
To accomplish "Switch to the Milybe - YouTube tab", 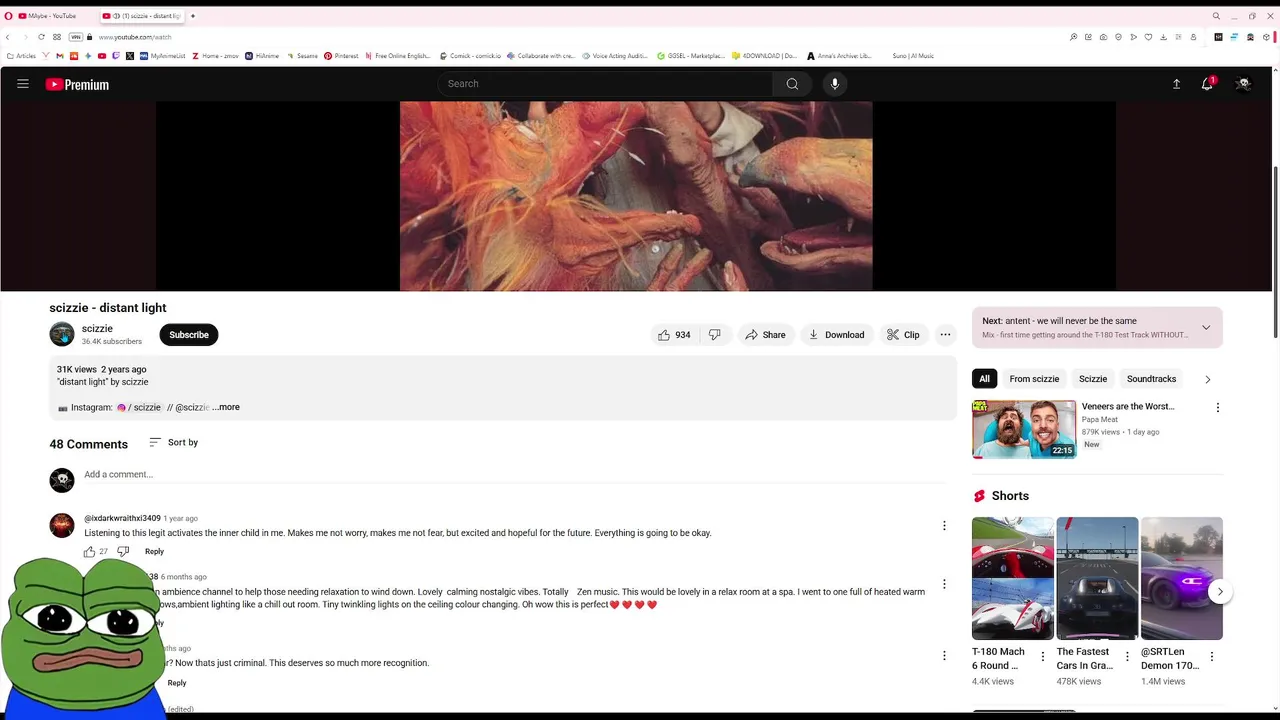I will (x=50, y=16).
